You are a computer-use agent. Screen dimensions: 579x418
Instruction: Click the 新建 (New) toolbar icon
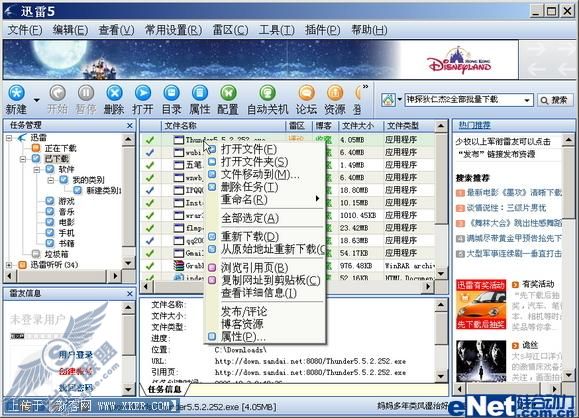pos(17,93)
